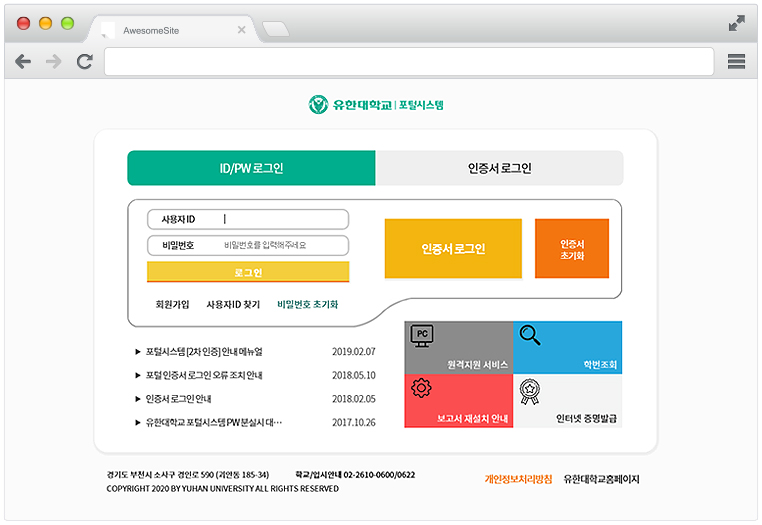Click the 02-2610-0600/0622 phone text
Image resolution: width=762 pixels, height=525 pixels.
379,475
